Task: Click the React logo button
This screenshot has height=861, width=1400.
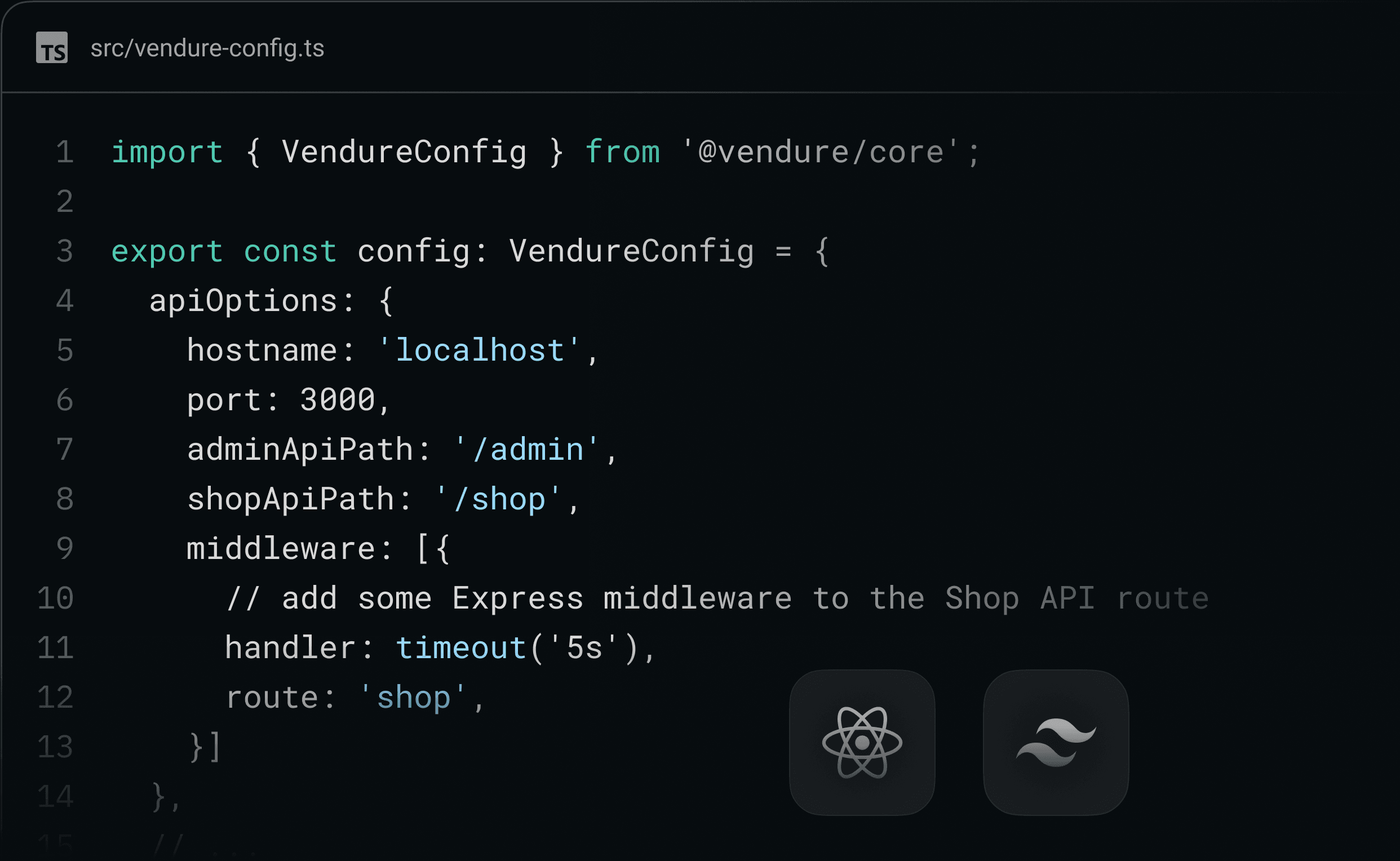Action: [862, 742]
